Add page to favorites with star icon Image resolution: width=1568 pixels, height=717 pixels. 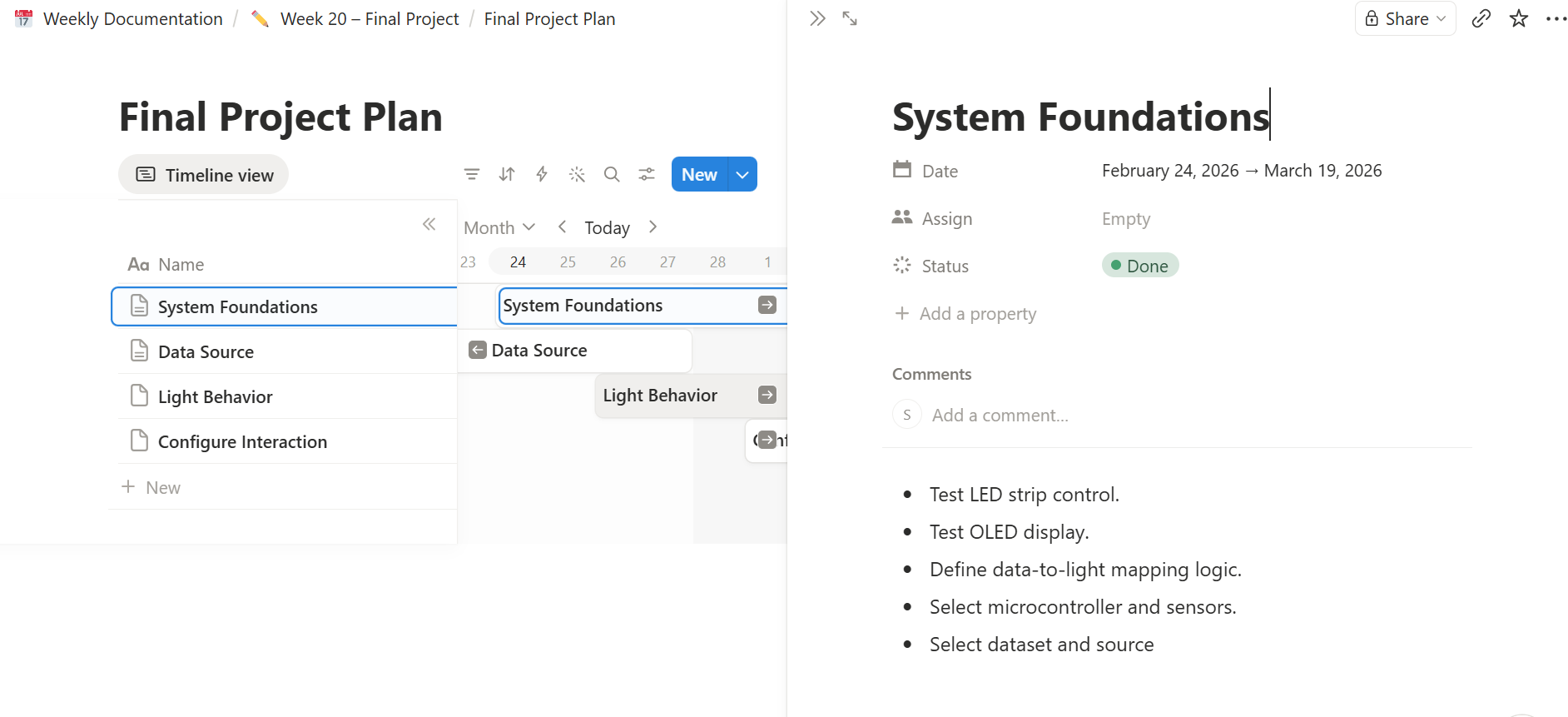(x=1519, y=18)
